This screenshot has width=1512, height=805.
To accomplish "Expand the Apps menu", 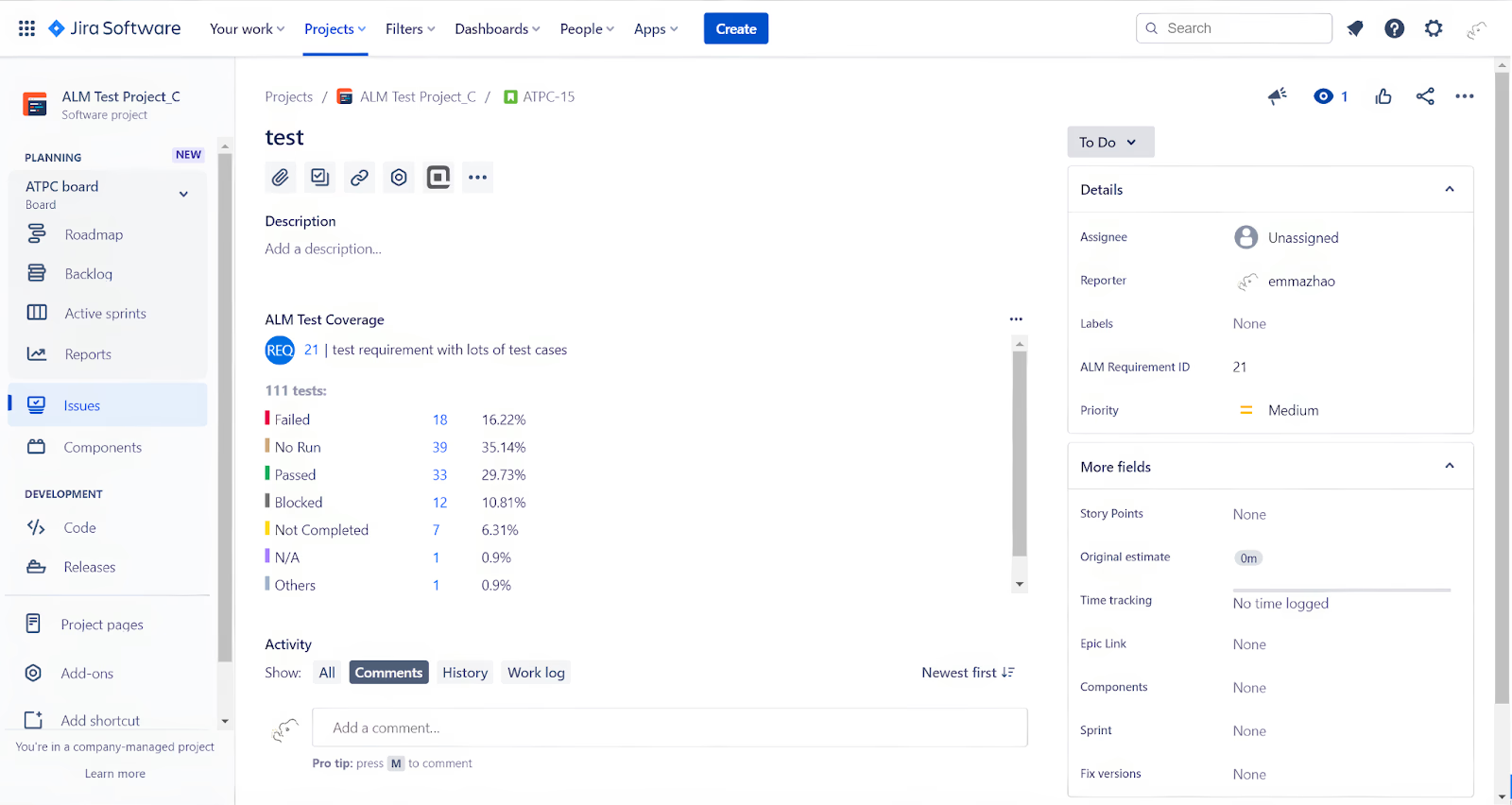I will [656, 29].
